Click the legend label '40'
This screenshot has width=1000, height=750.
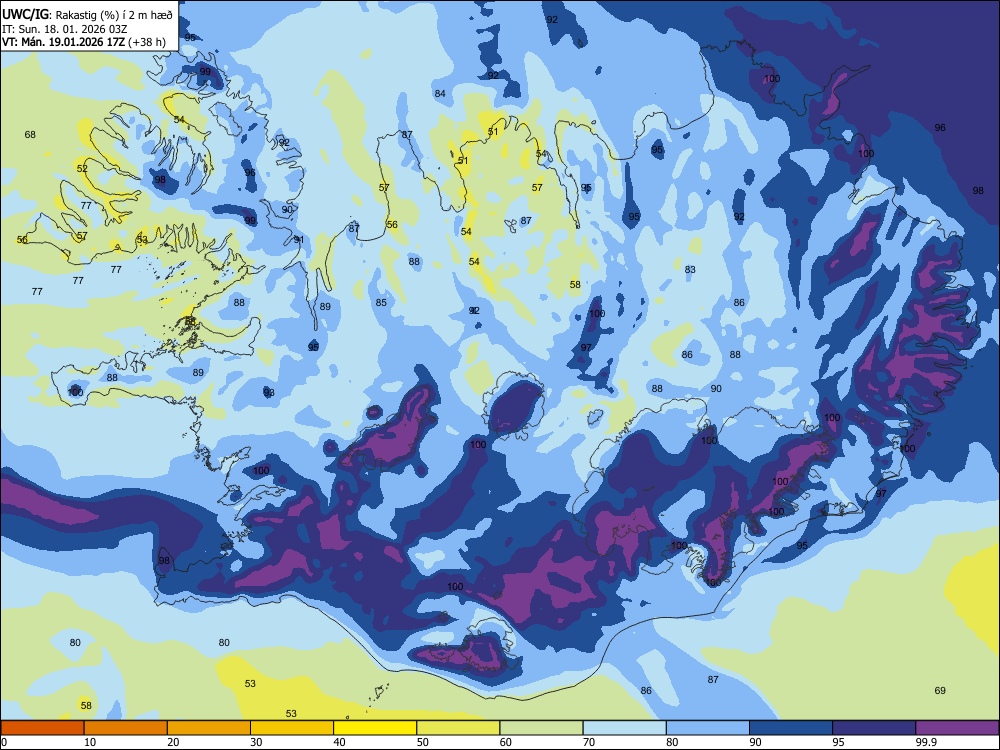point(339,742)
